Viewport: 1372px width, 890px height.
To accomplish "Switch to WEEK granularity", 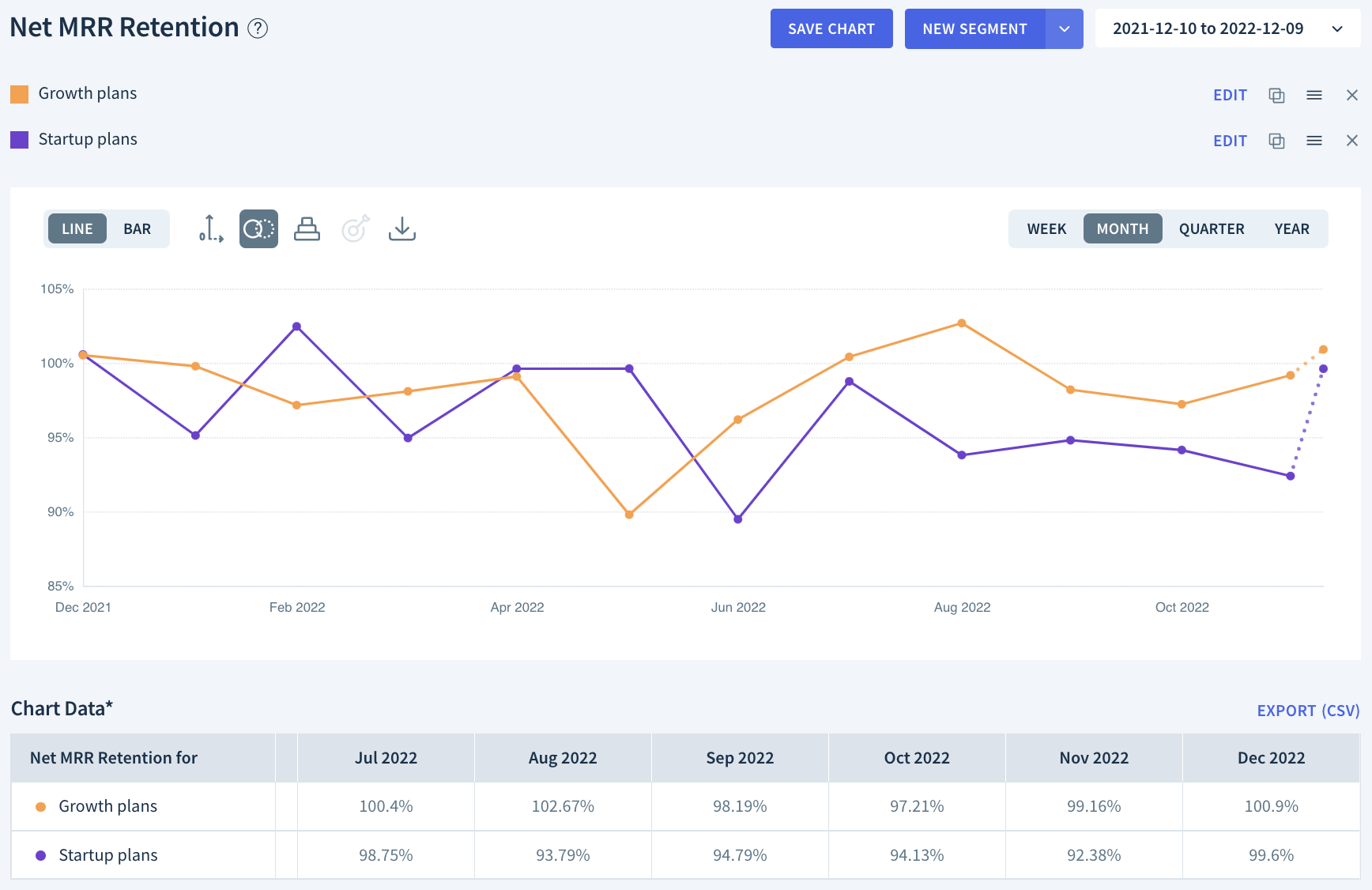I will pos(1046,228).
